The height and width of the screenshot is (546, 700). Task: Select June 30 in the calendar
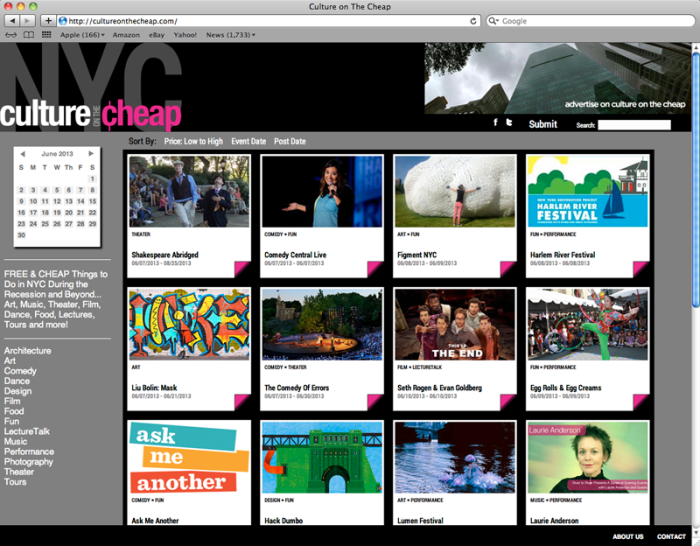21,235
